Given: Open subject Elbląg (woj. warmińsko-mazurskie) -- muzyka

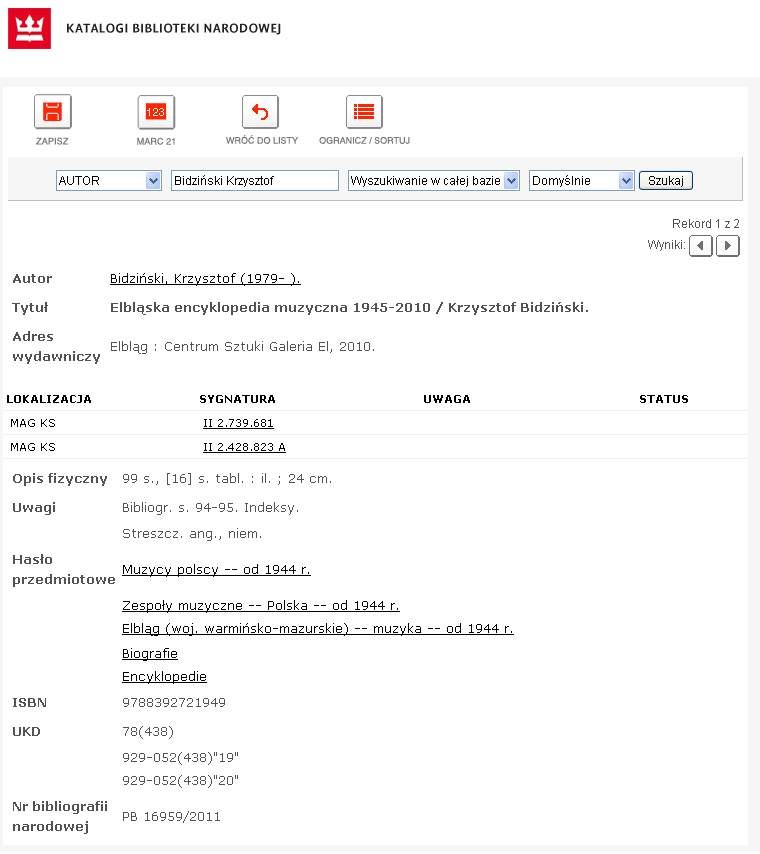Looking at the screenshot, I should coord(318,629).
